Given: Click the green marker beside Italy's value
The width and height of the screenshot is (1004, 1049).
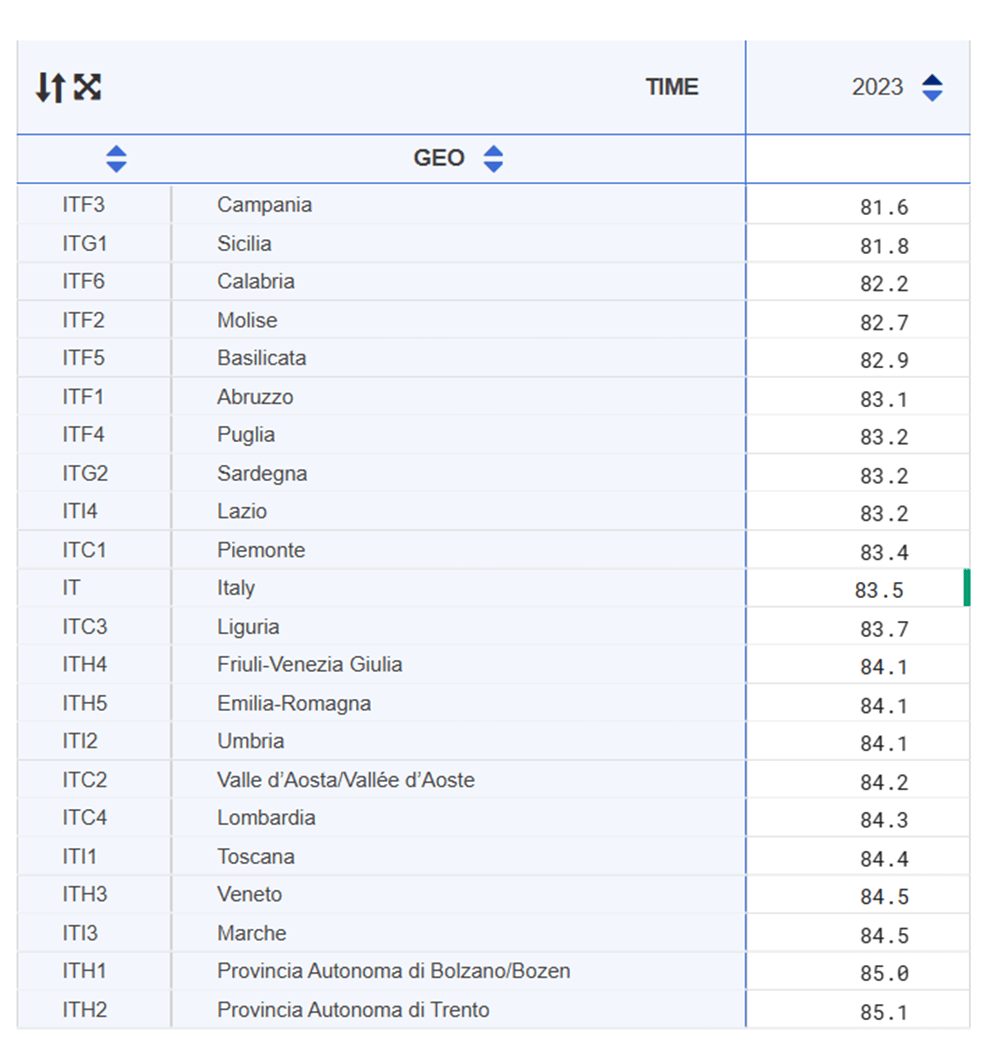Looking at the screenshot, I should point(966,588).
